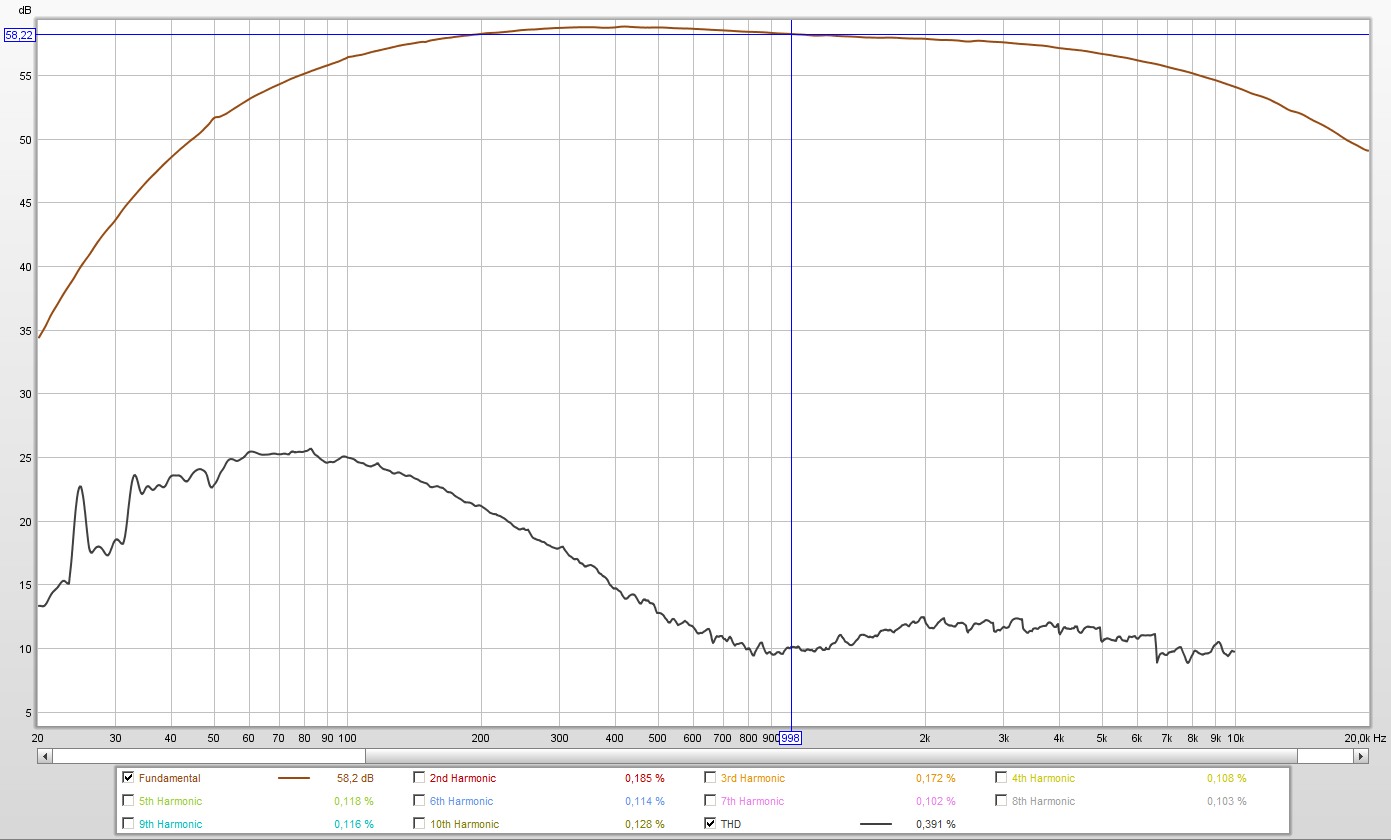Click the left scroll arrow of horizontal scrollbar

tap(44, 757)
